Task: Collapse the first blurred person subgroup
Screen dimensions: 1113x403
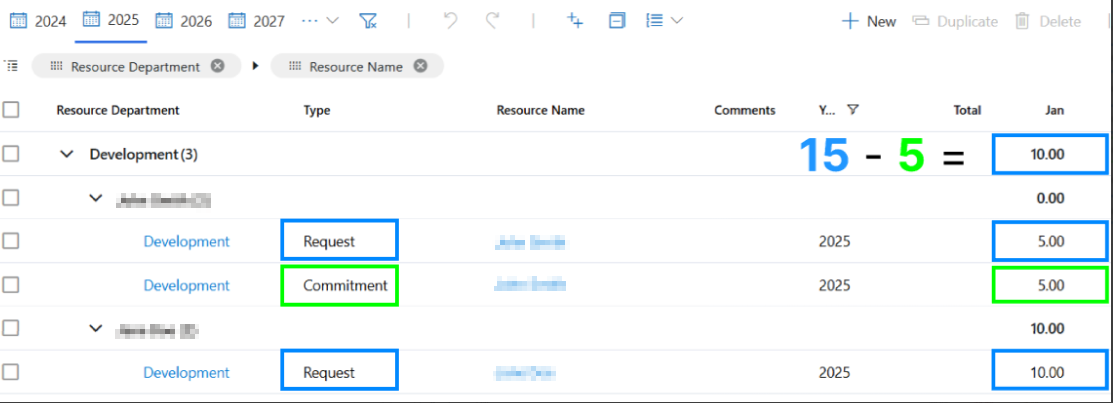Action: coord(96,198)
